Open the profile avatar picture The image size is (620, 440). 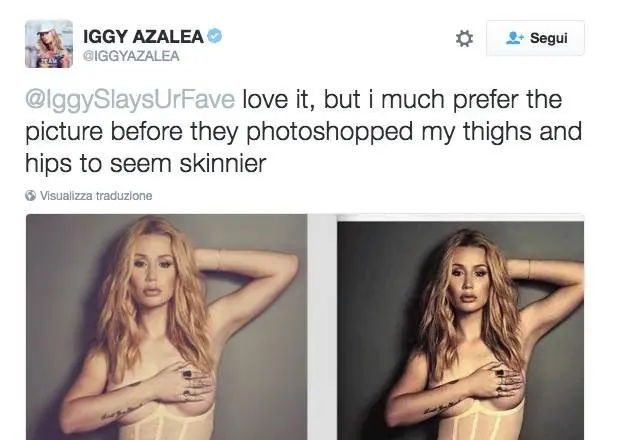[x=48, y=43]
